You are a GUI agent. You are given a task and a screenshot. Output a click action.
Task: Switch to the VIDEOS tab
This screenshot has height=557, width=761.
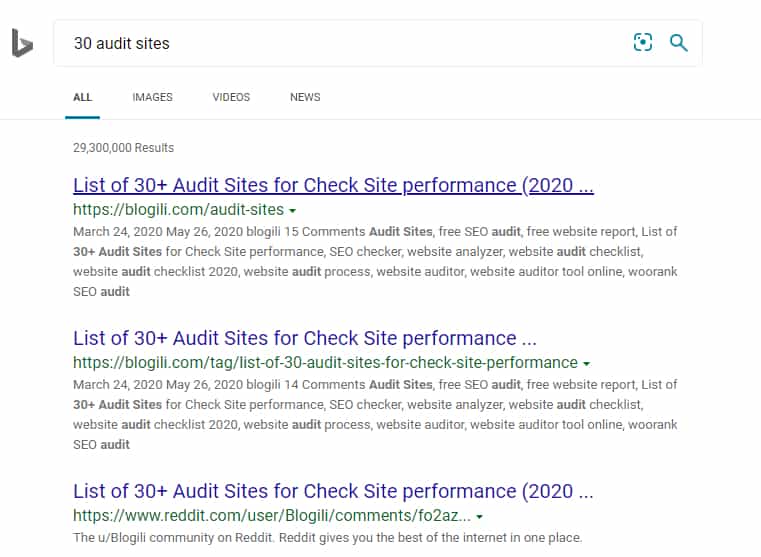coord(231,97)
